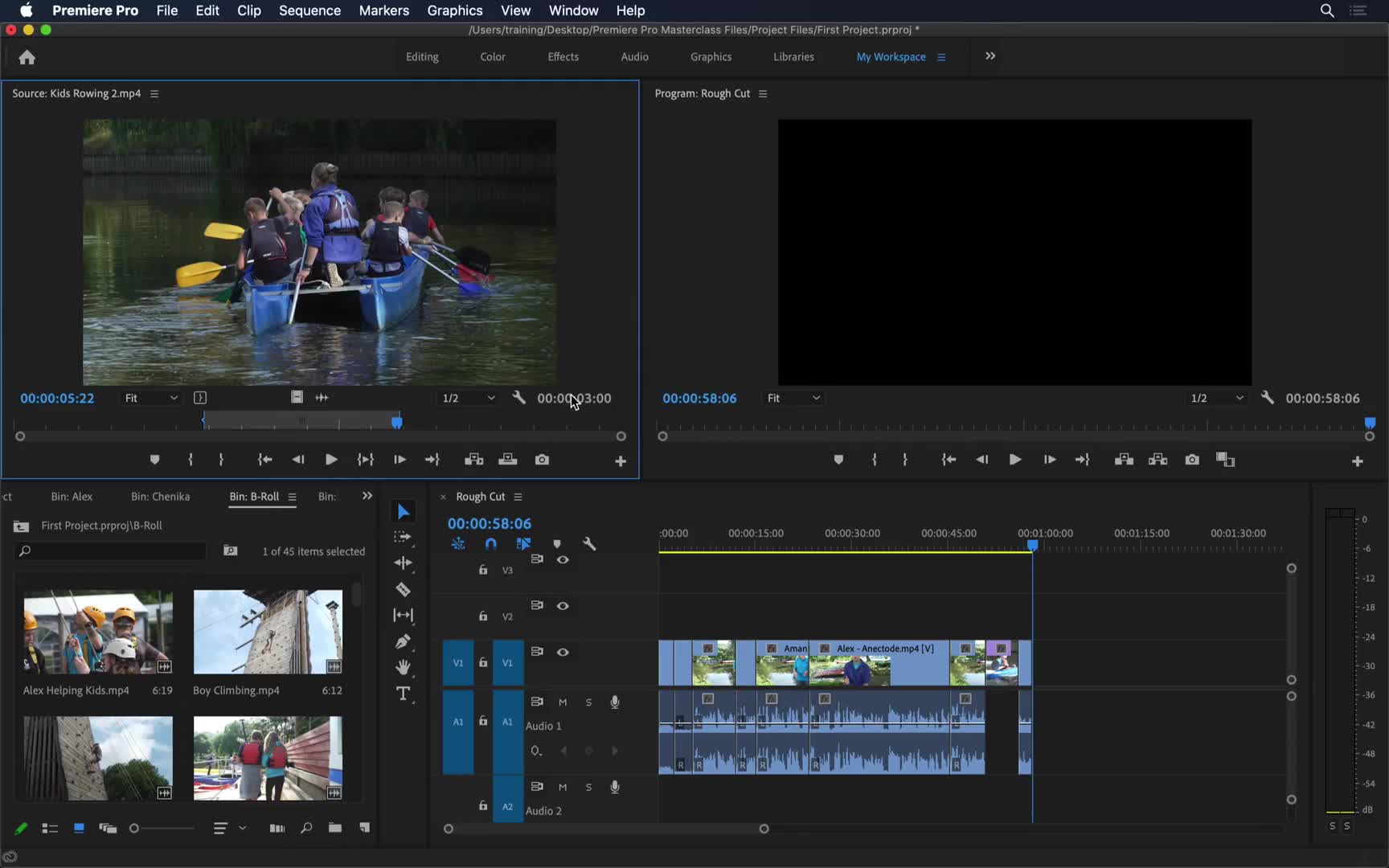Toggle Snap in timeline

491,544
